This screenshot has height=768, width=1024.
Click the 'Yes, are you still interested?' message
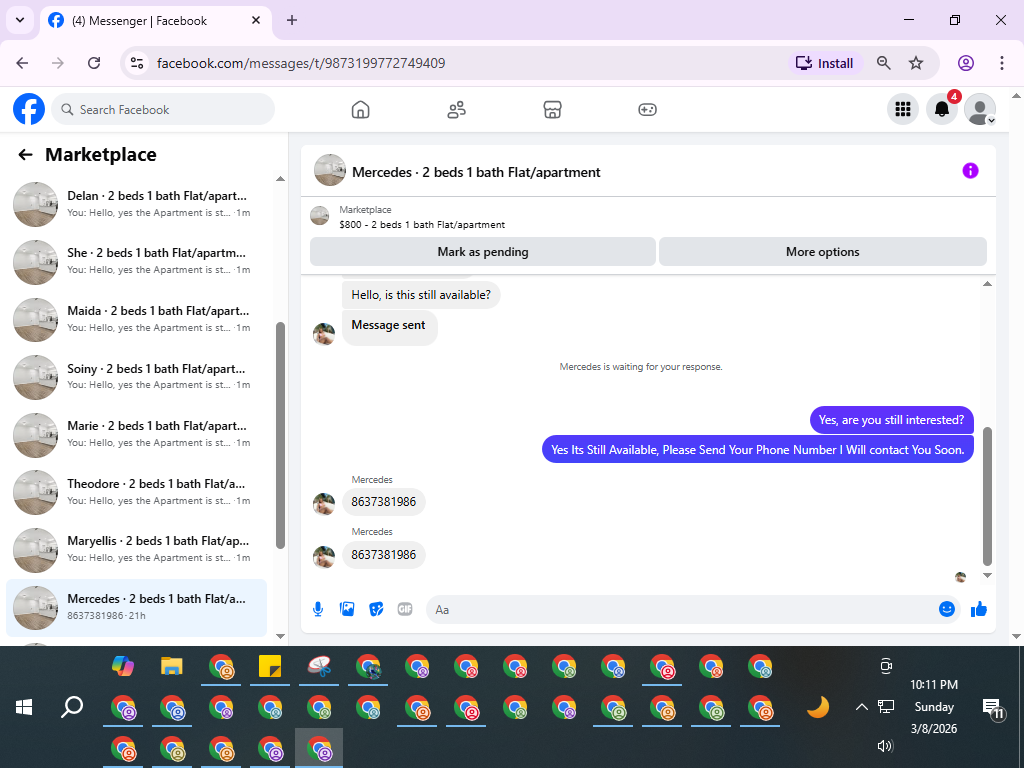[x=891, y=420]
